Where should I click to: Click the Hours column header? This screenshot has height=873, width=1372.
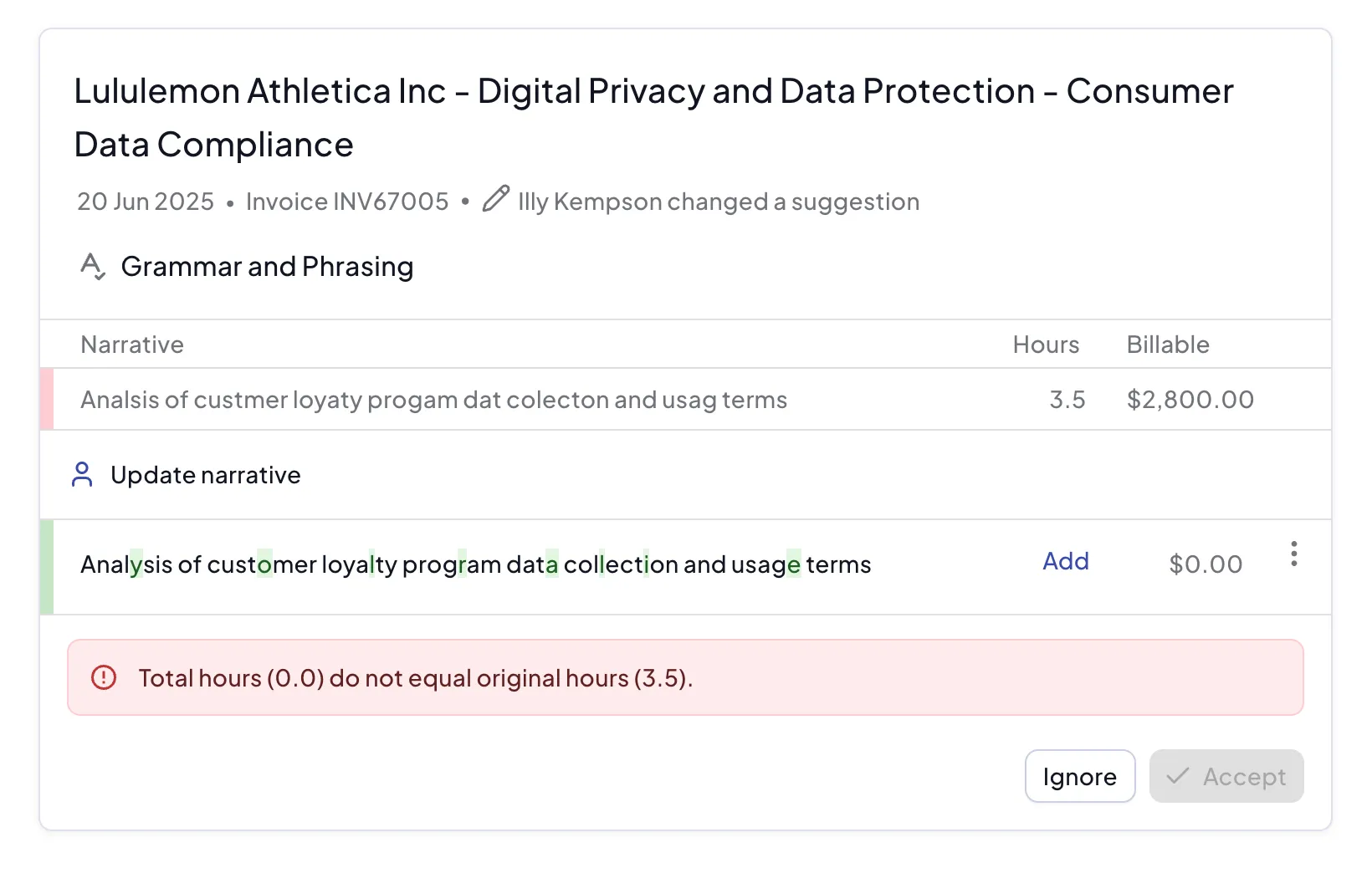1046,345
